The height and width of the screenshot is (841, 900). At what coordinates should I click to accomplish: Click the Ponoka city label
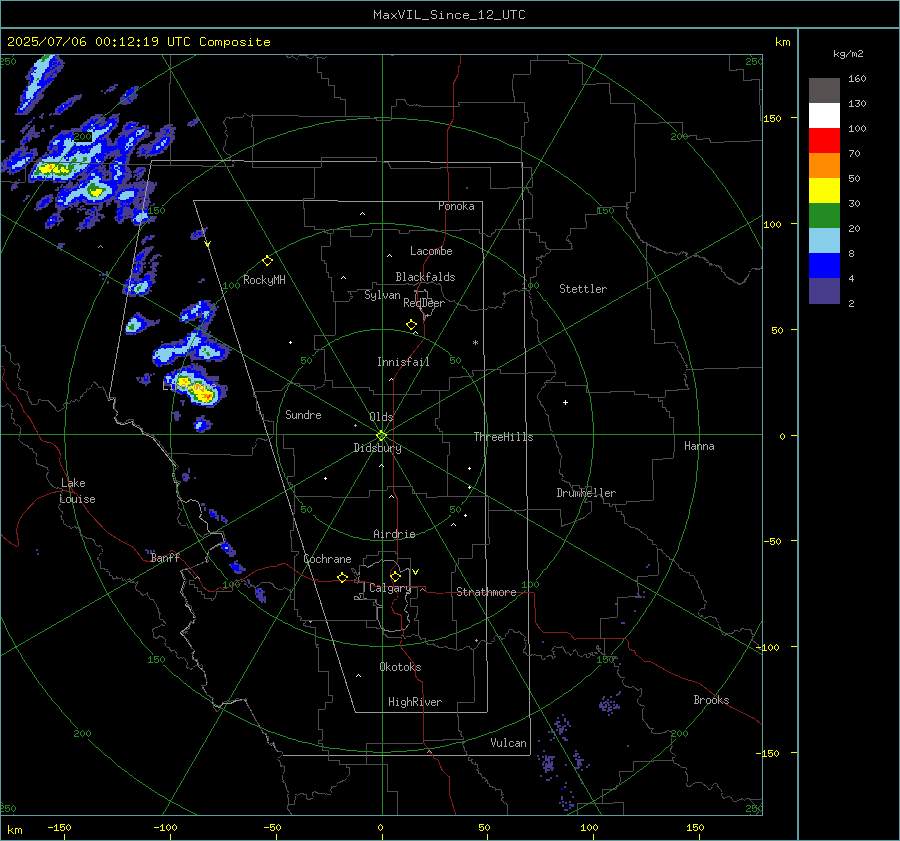456,206
